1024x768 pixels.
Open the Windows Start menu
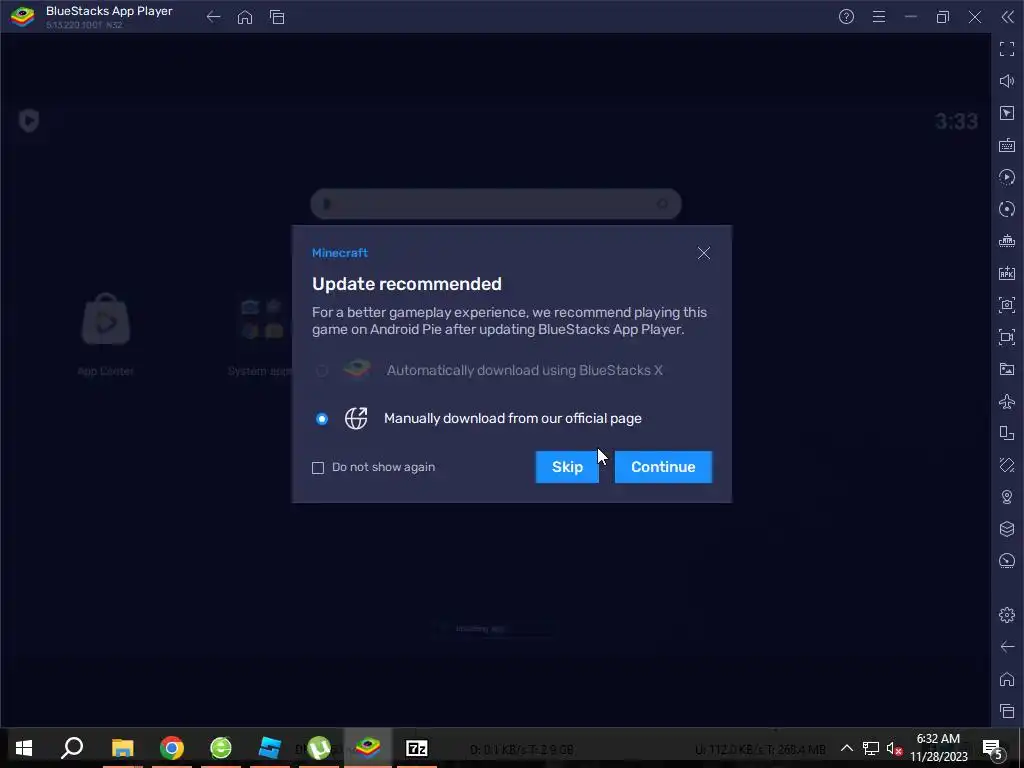pos(24,748)
